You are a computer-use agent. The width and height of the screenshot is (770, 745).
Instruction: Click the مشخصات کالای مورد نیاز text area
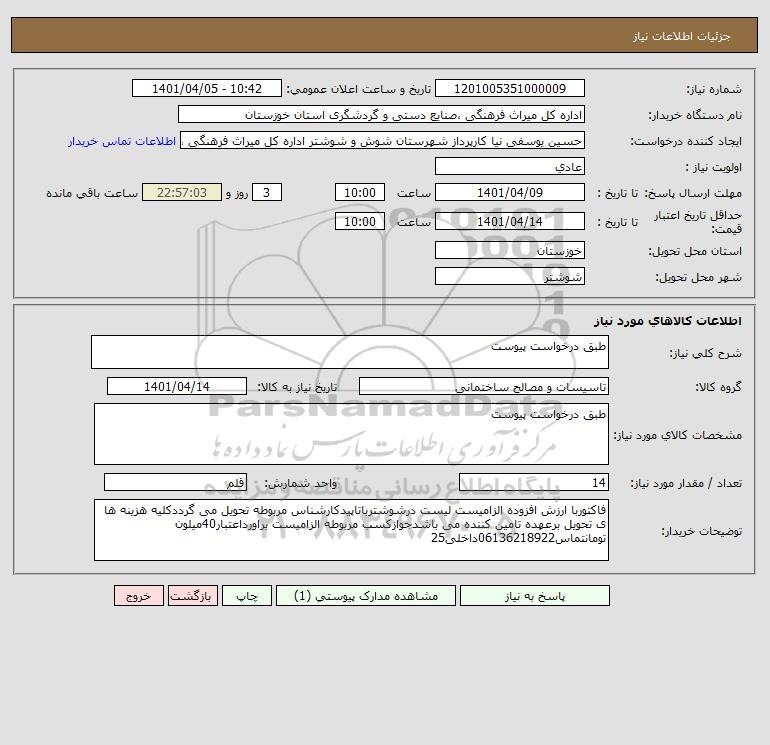click(x=351, y=434)
